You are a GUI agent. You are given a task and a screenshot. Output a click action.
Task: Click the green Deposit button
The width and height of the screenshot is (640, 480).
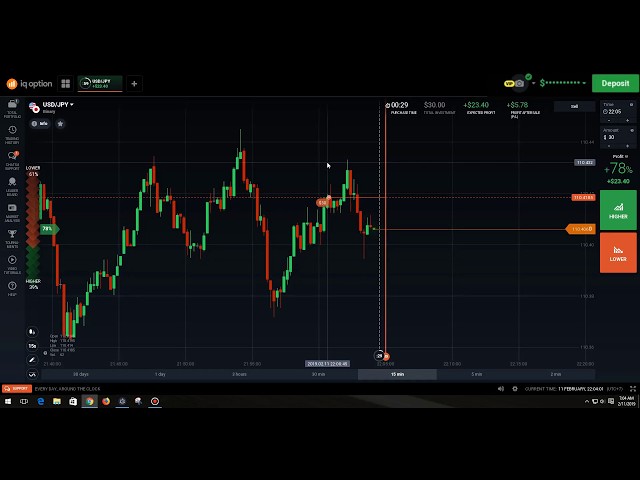[615, 84]
